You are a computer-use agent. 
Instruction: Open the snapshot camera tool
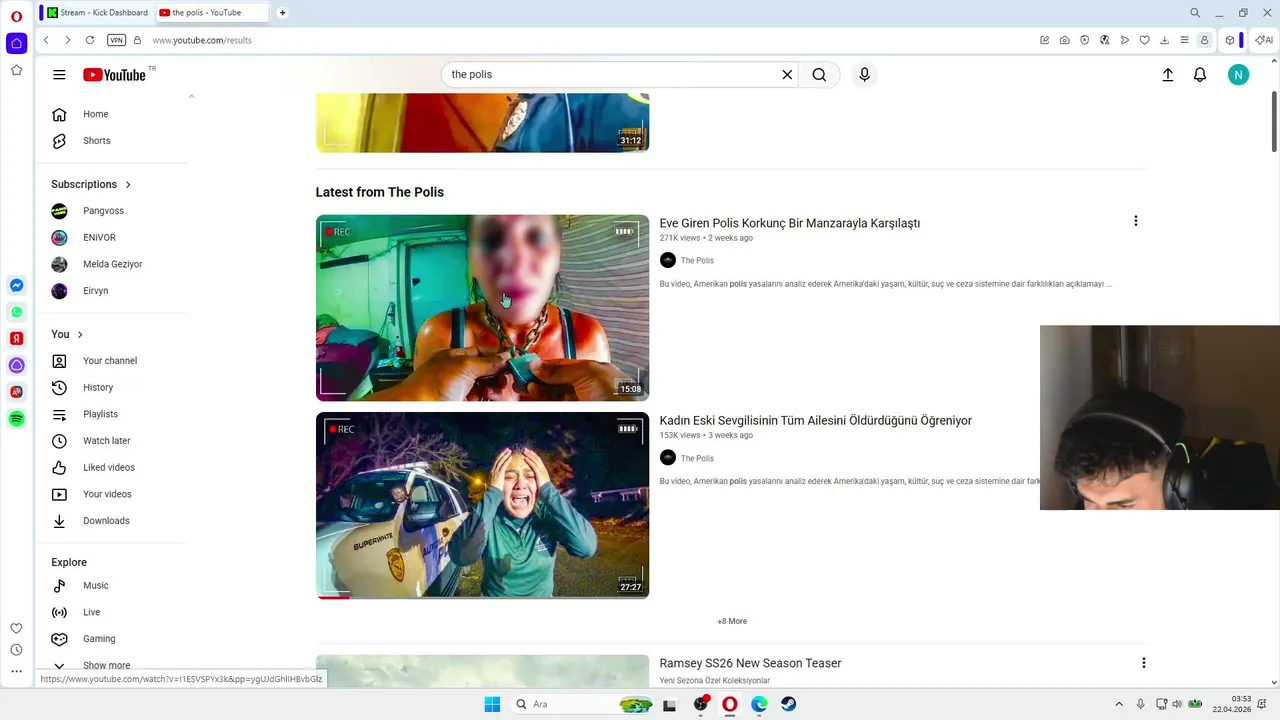click(1064, 40)
